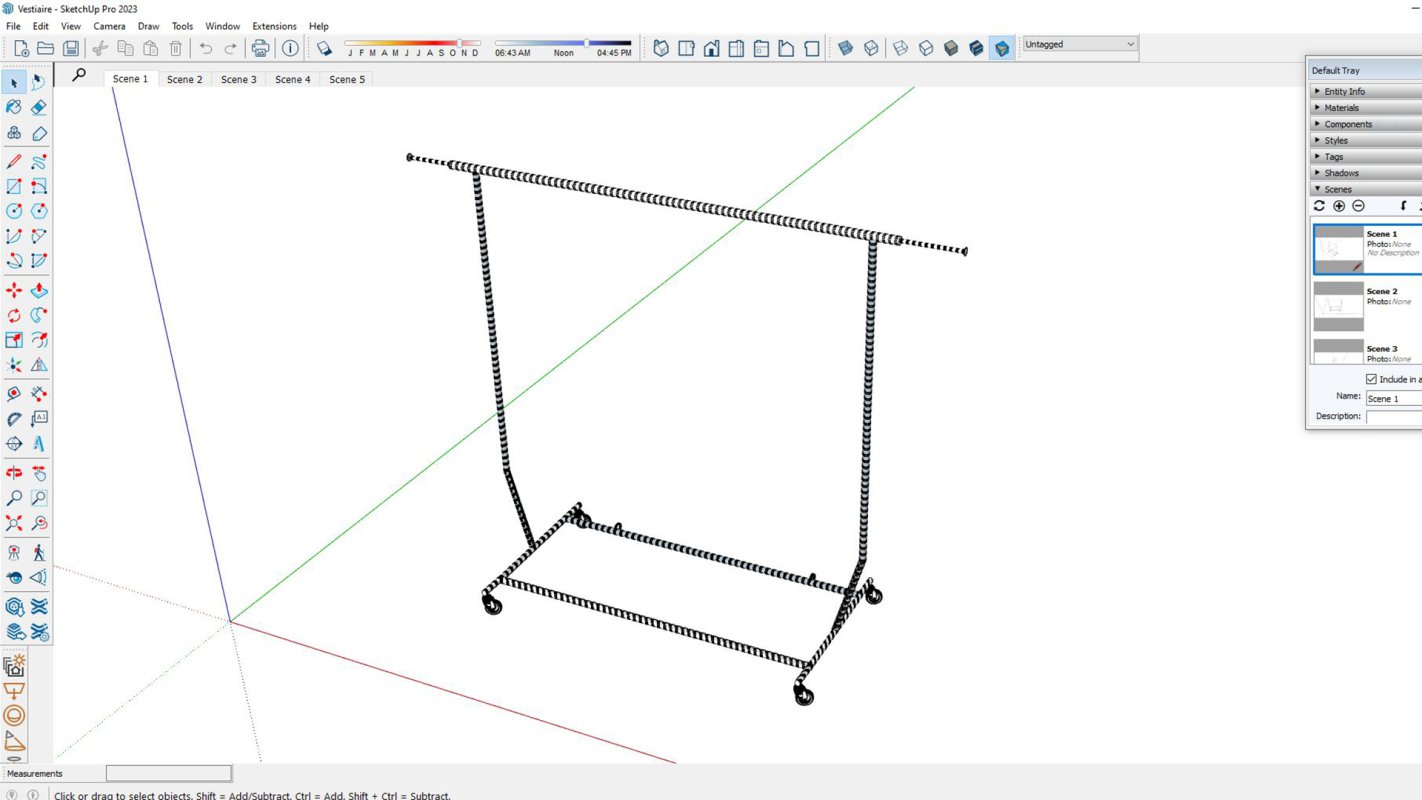The width and height of the screenshot is (1422, 800).
Task: Open Model Info from the toolbar
Action: coord(290,48)
